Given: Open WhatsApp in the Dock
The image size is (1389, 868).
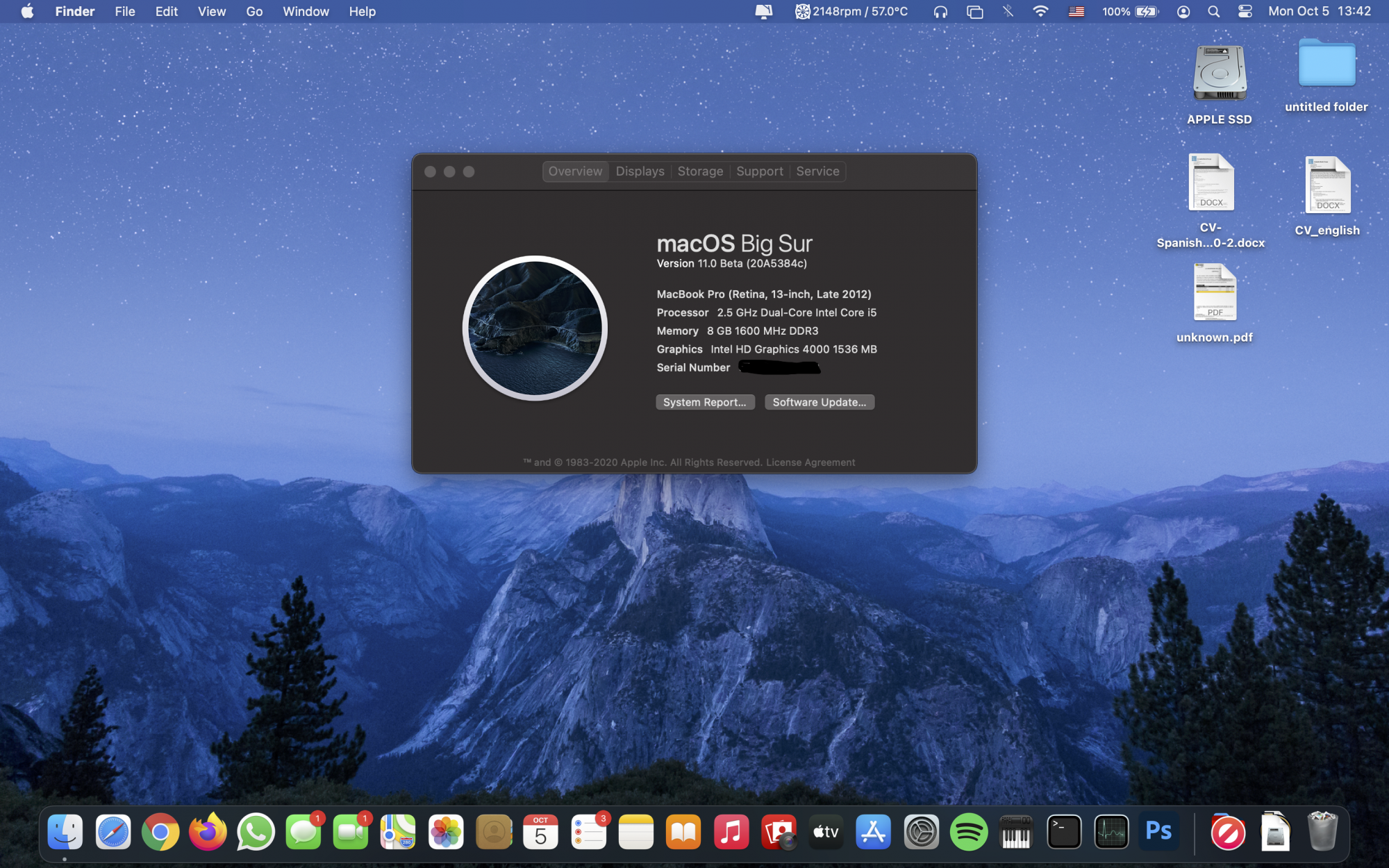Looking at the screenshot, I should 256,831.
